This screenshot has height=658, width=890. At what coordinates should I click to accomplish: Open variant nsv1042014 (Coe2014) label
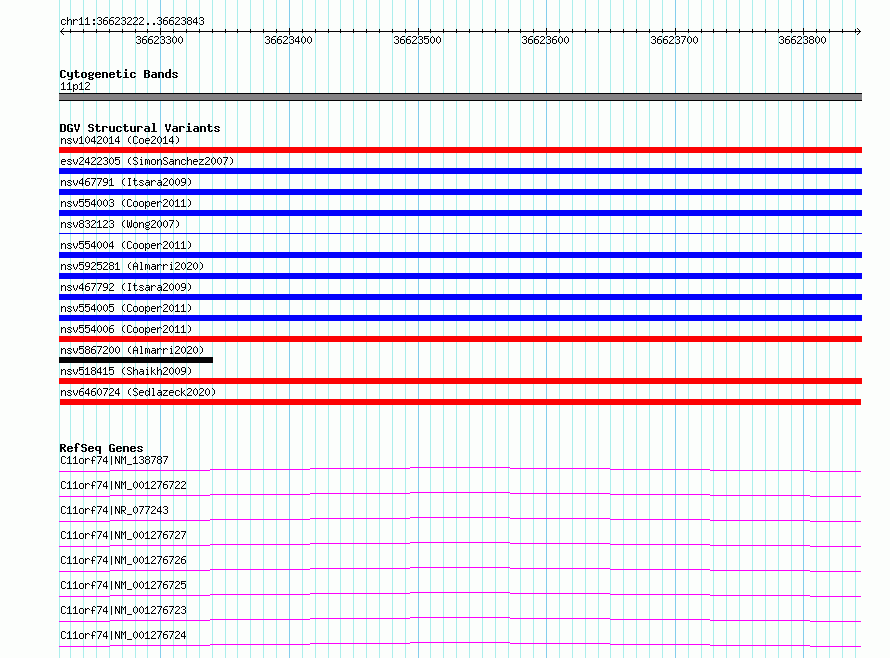[120, 140]
